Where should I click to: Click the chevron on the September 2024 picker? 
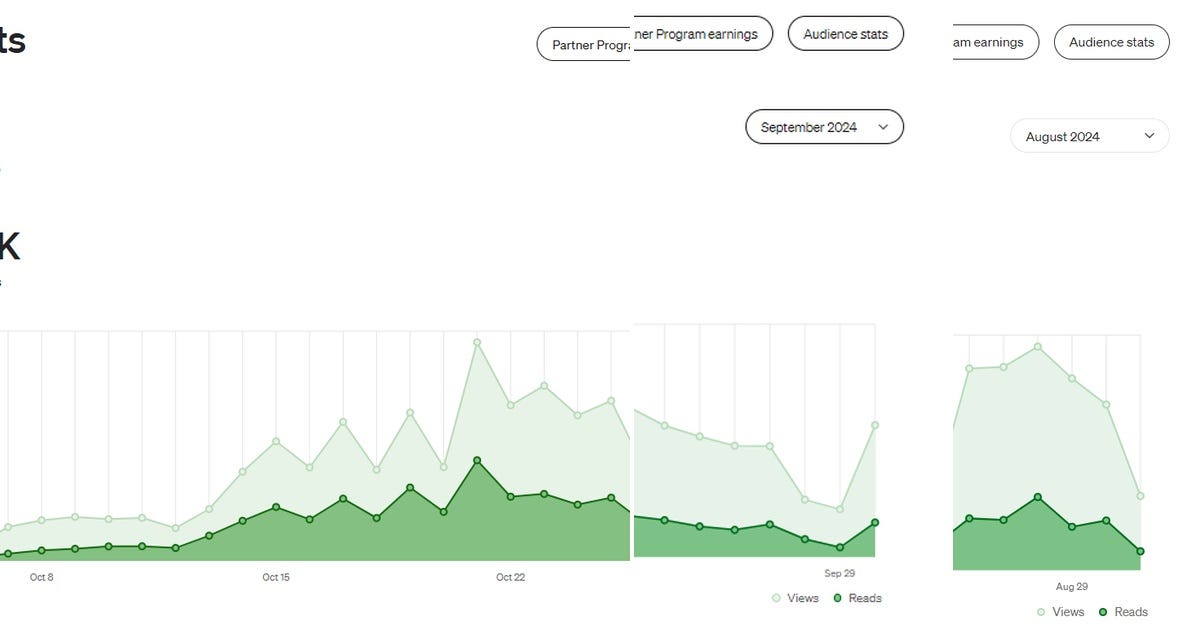coord(883,127)
